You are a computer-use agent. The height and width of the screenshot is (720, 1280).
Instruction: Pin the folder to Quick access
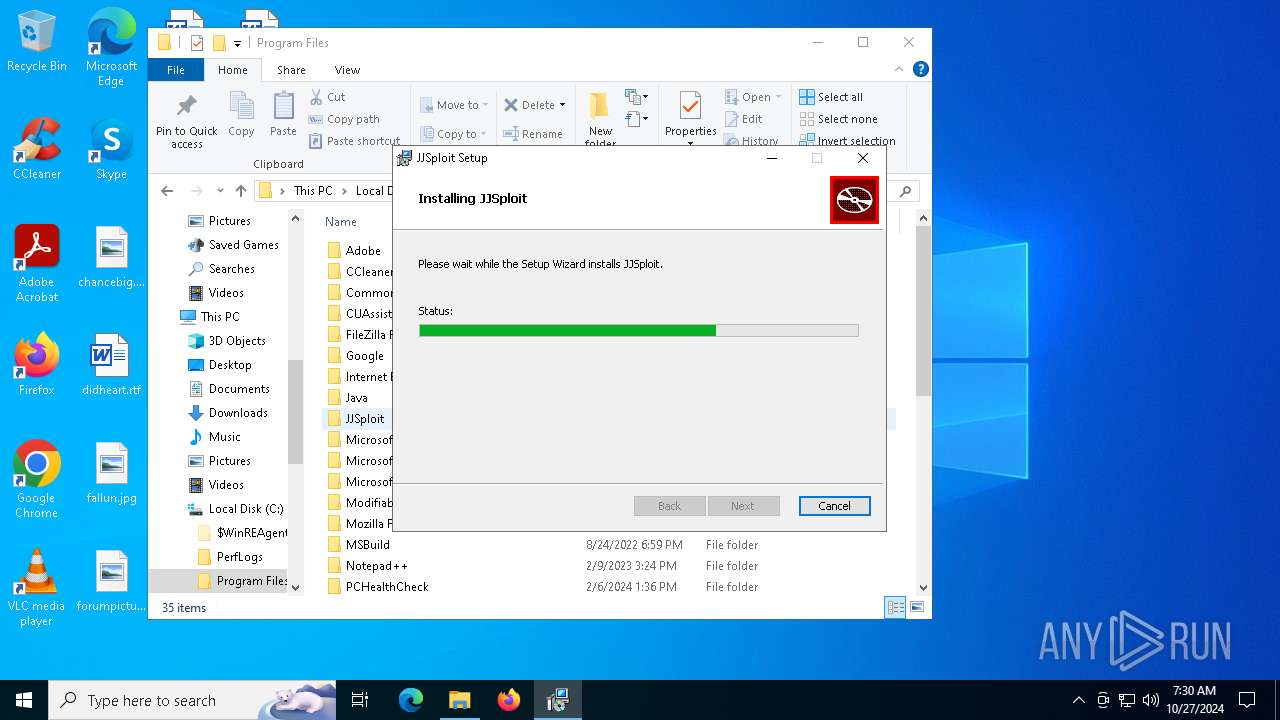[186, 122]
